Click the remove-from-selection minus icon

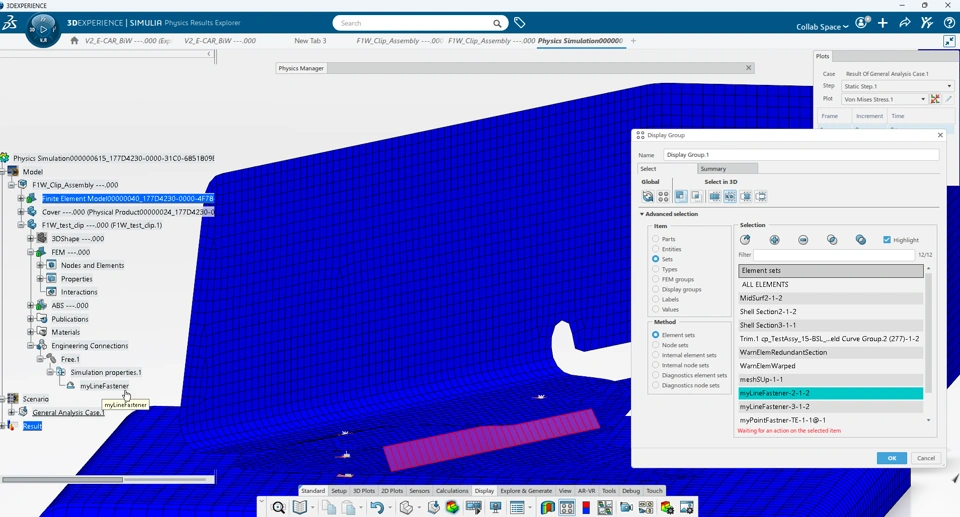click(803, 240)
